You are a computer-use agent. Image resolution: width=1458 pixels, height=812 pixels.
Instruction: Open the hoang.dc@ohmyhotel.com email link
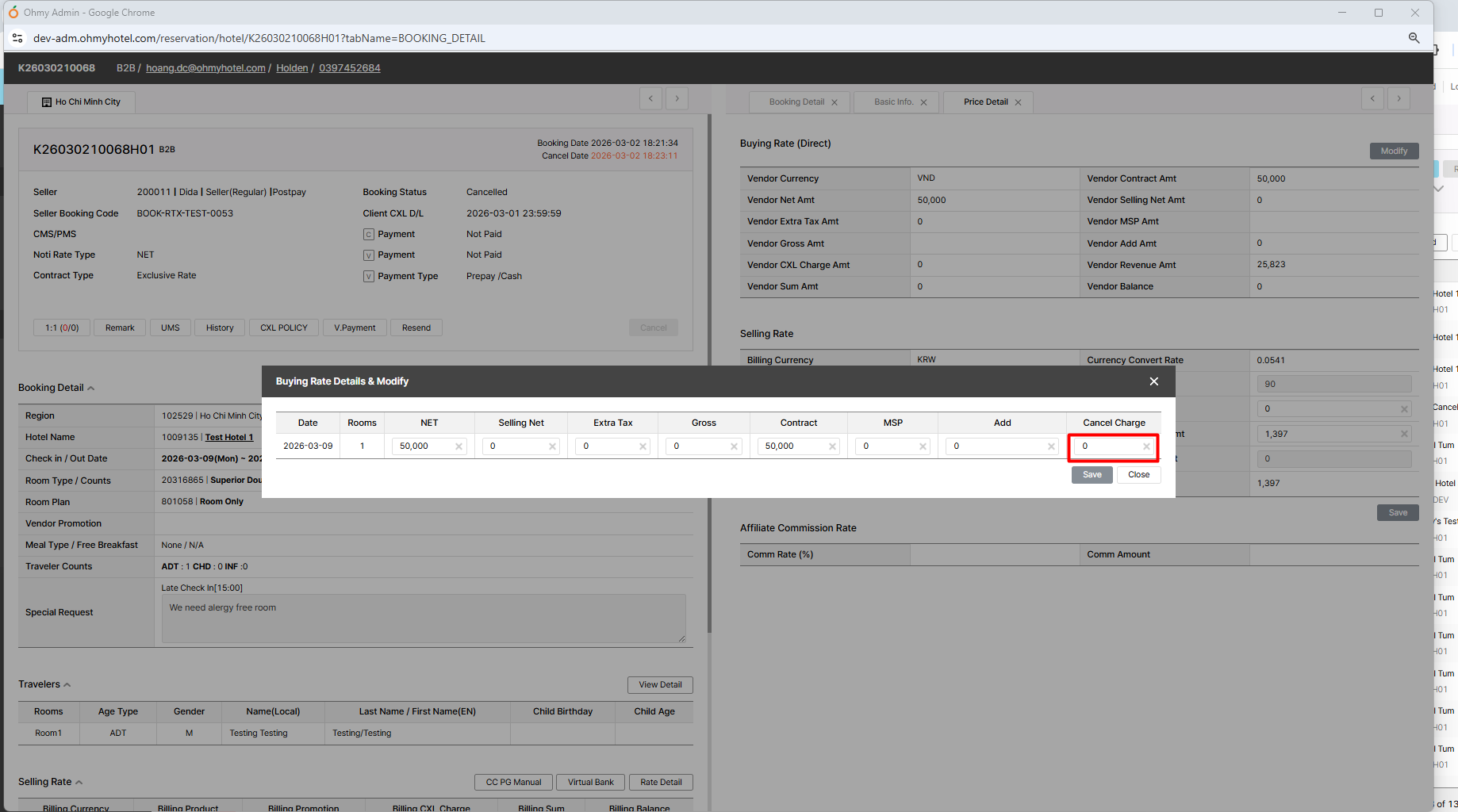coord(205,68)
